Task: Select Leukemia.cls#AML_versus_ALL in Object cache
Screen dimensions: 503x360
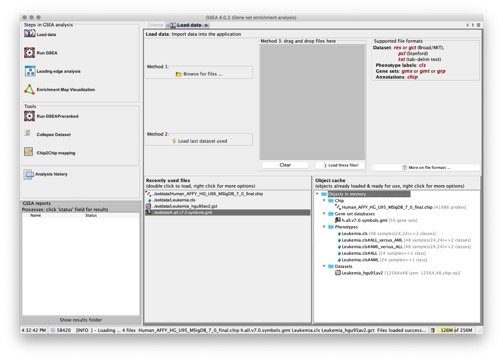Action: click(x=404, y=247)
